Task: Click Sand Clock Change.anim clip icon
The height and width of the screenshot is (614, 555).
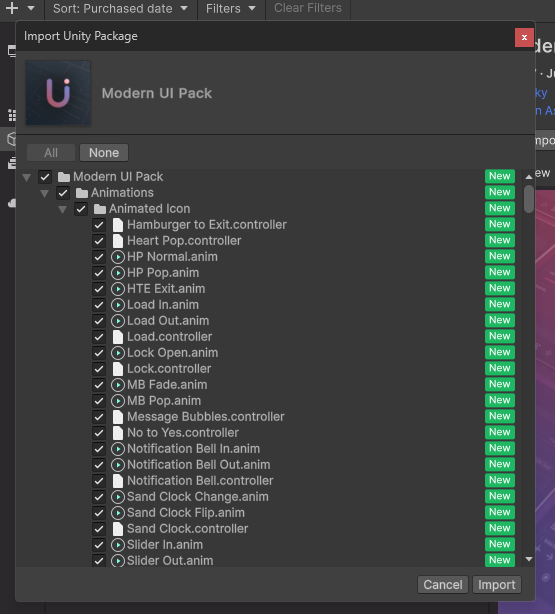Action: coord(118,497)
